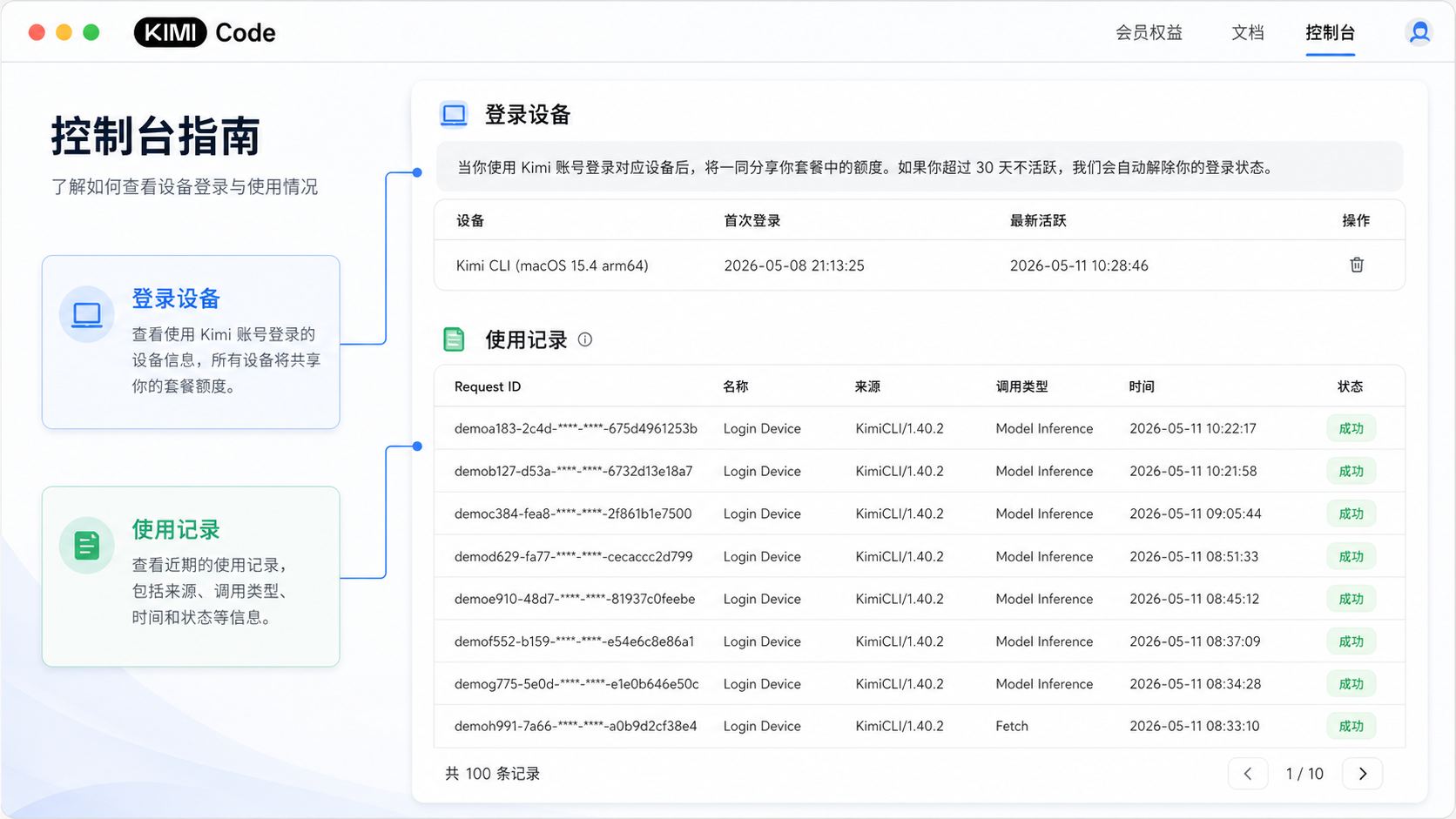Delete the Kimi CLI device via trash icon
Viewport: 1456px width, 819px height.
click(x=1357, y=265)
